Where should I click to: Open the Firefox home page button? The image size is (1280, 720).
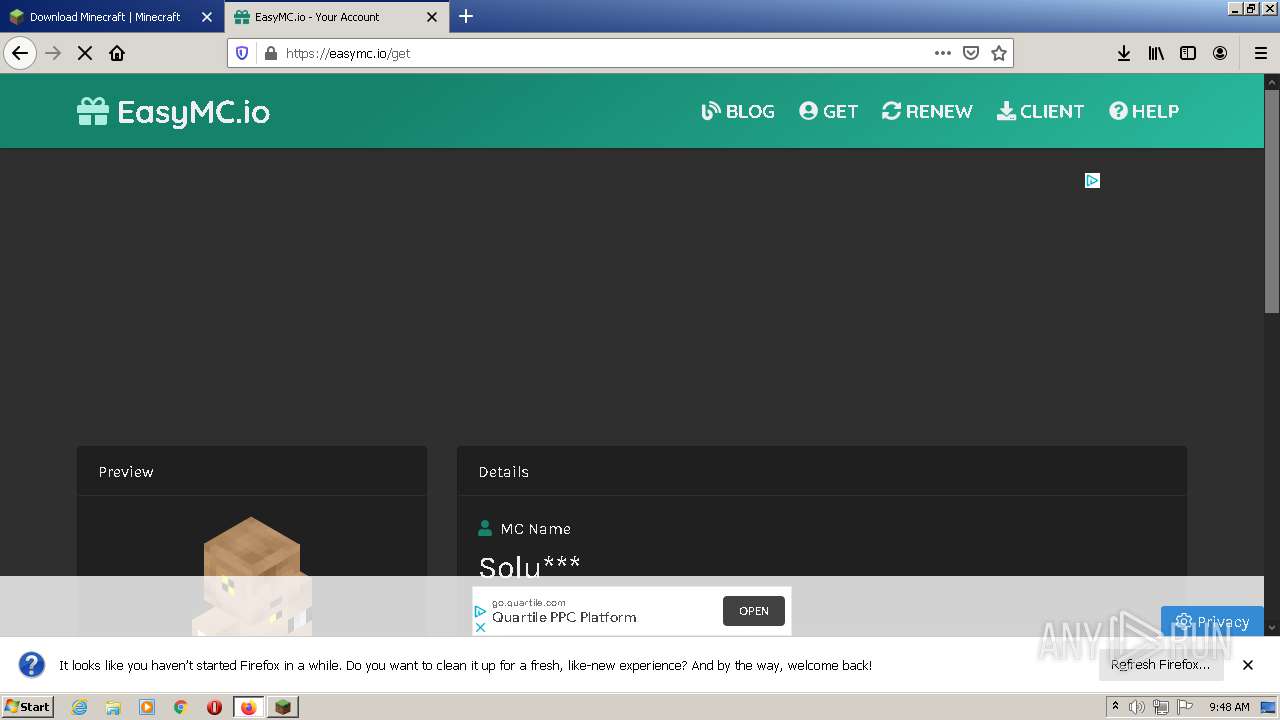(117, 53)
